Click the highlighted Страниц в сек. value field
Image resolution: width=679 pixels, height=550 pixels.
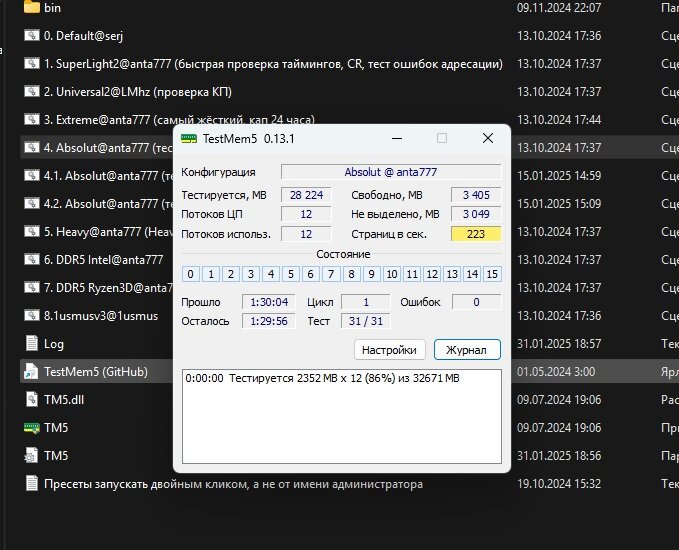pos(475,234)
